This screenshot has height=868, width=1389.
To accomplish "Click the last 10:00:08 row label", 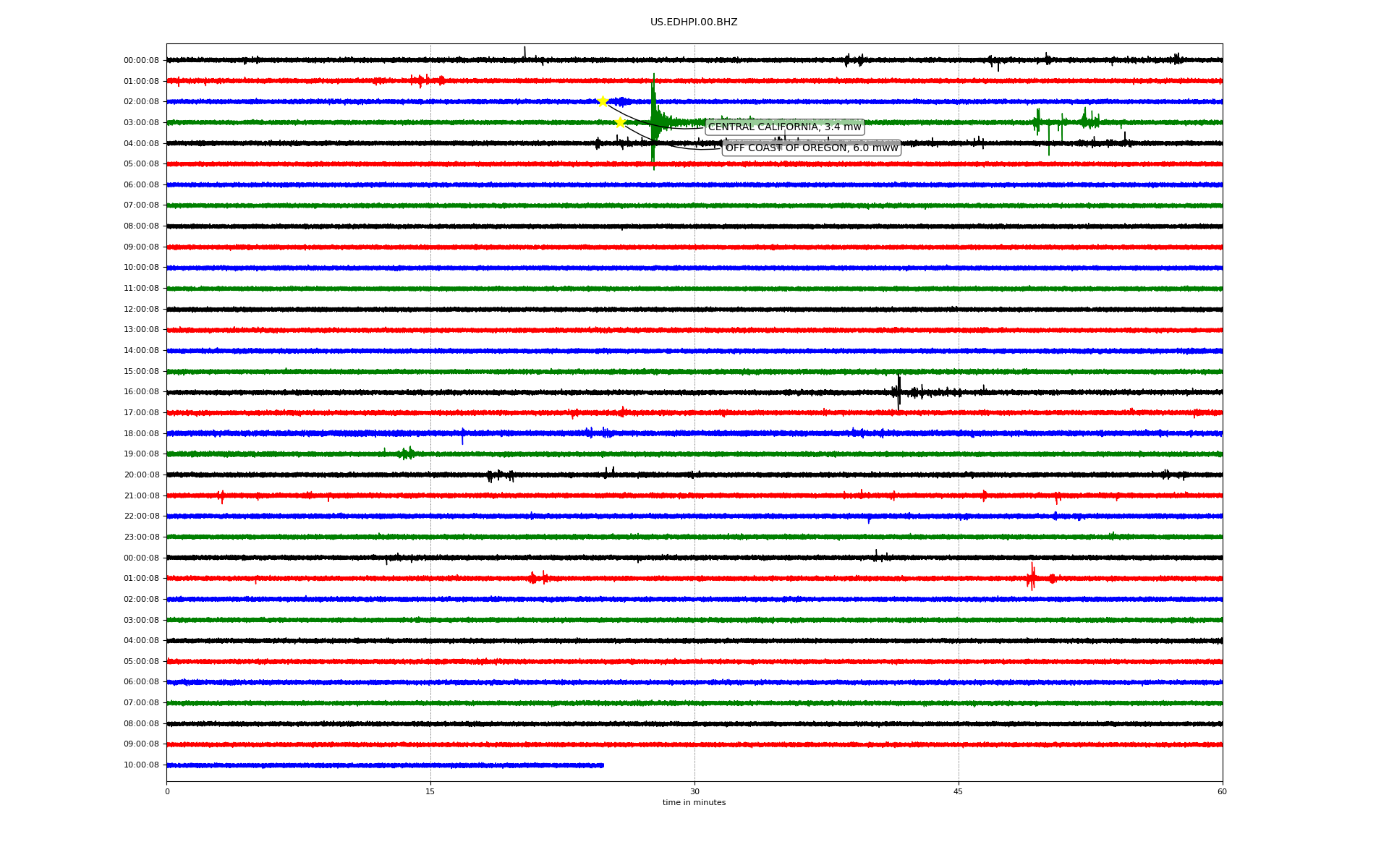I will click(141, 765).
